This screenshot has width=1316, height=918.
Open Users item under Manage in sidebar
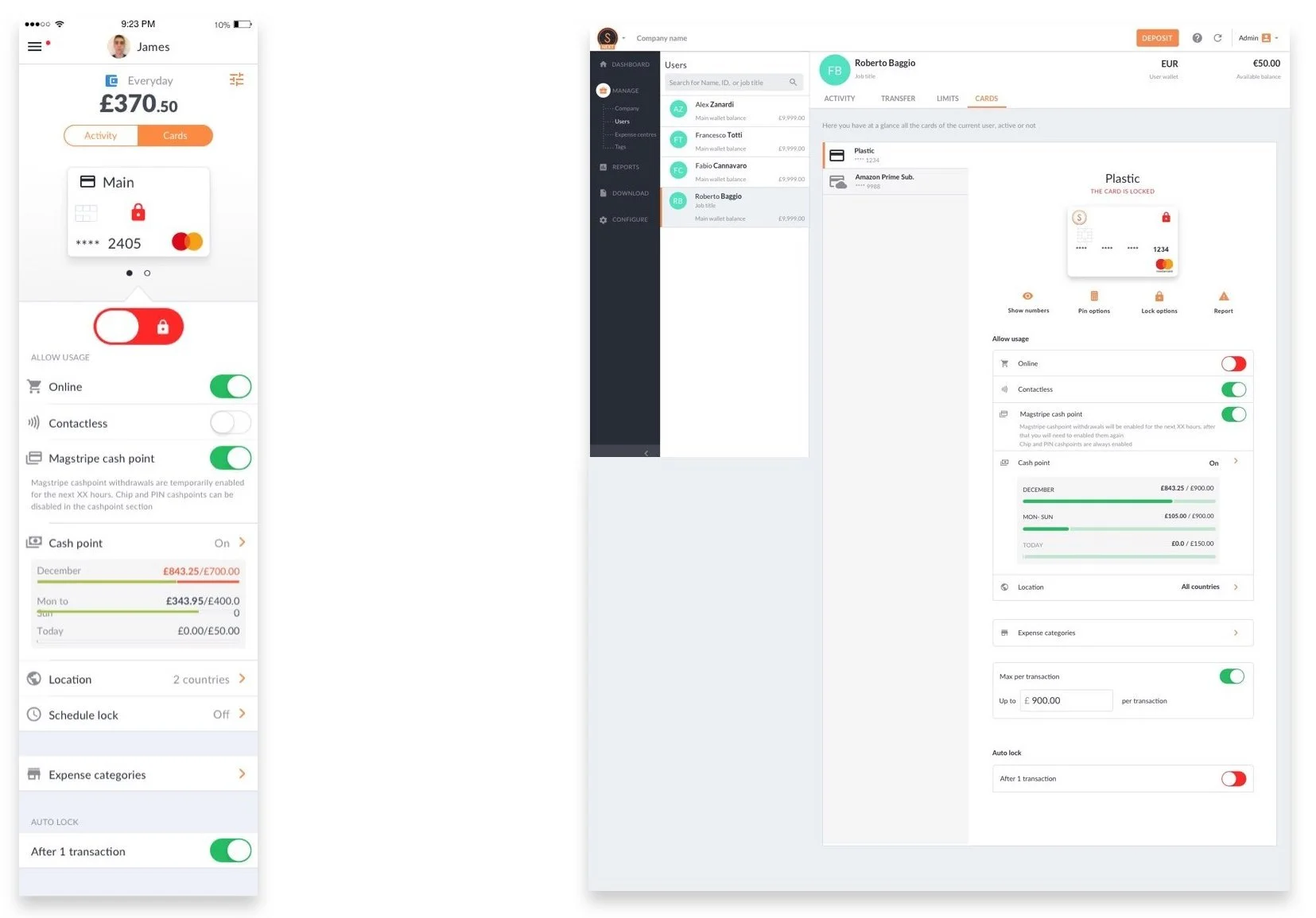pyautogui.click(x=622, y=122)
